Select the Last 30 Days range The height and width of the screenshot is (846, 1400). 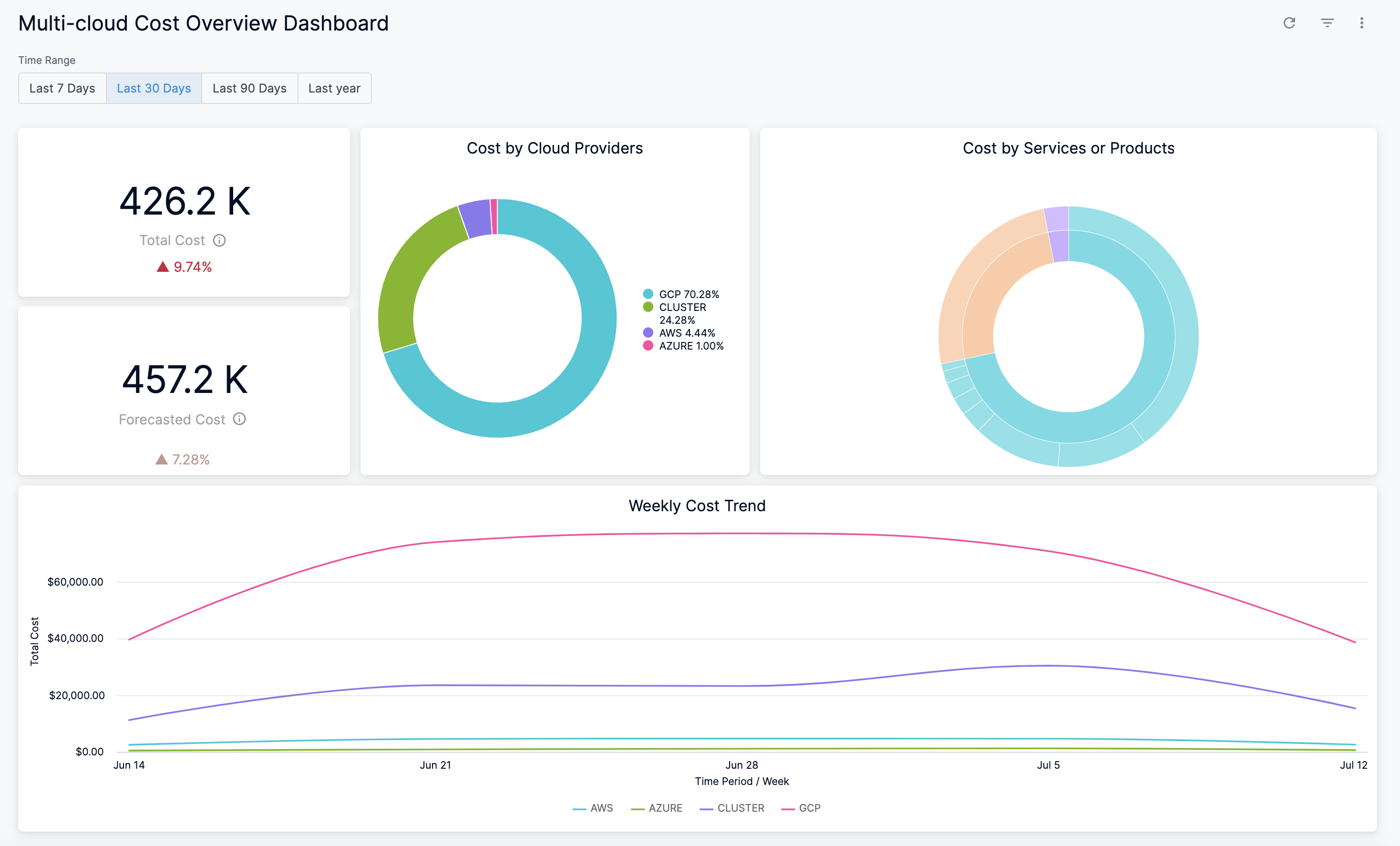coord(154,88)
